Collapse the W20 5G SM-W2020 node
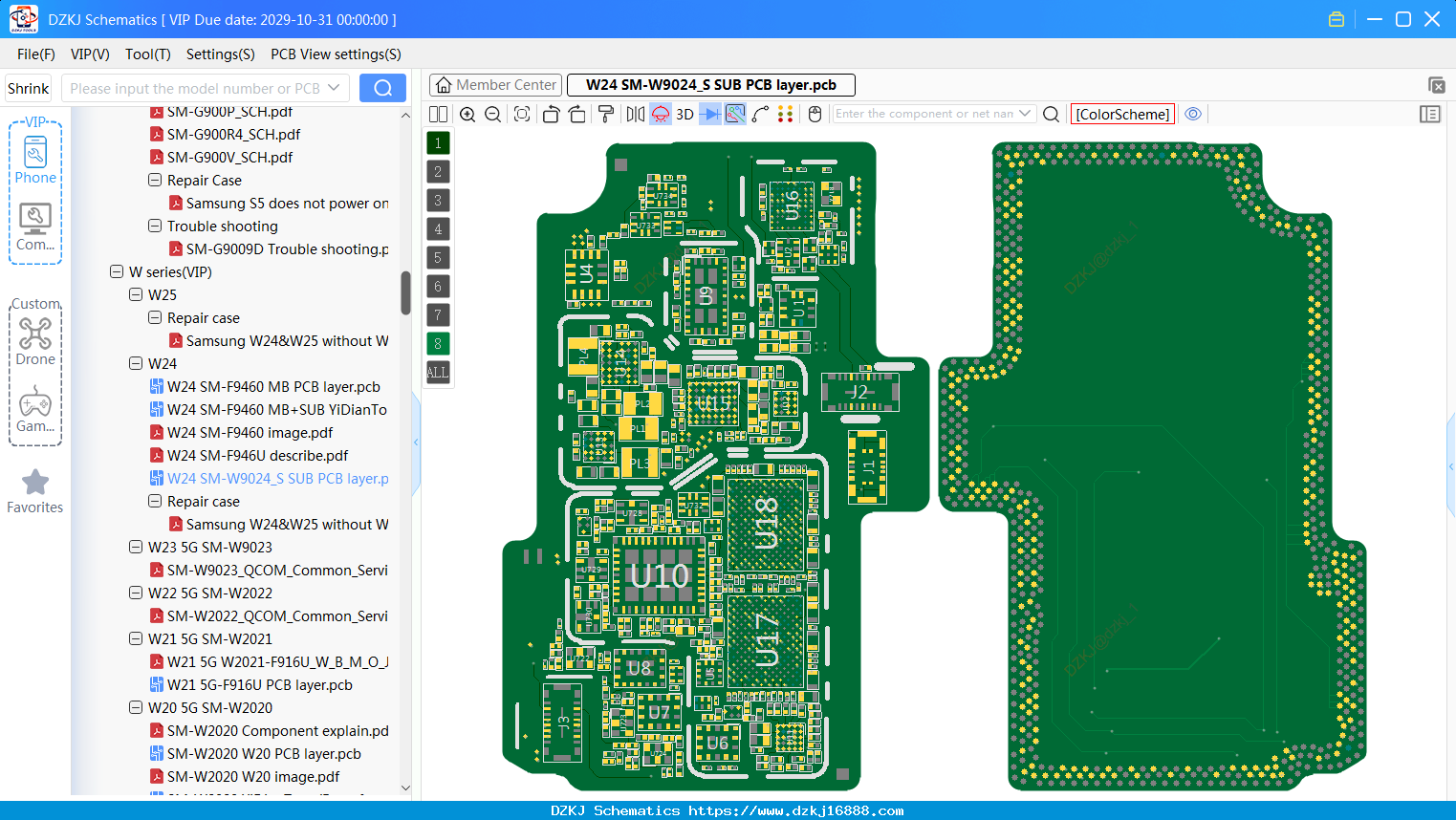Viewport: 1456px width, 820px height. tap(136, 707)
